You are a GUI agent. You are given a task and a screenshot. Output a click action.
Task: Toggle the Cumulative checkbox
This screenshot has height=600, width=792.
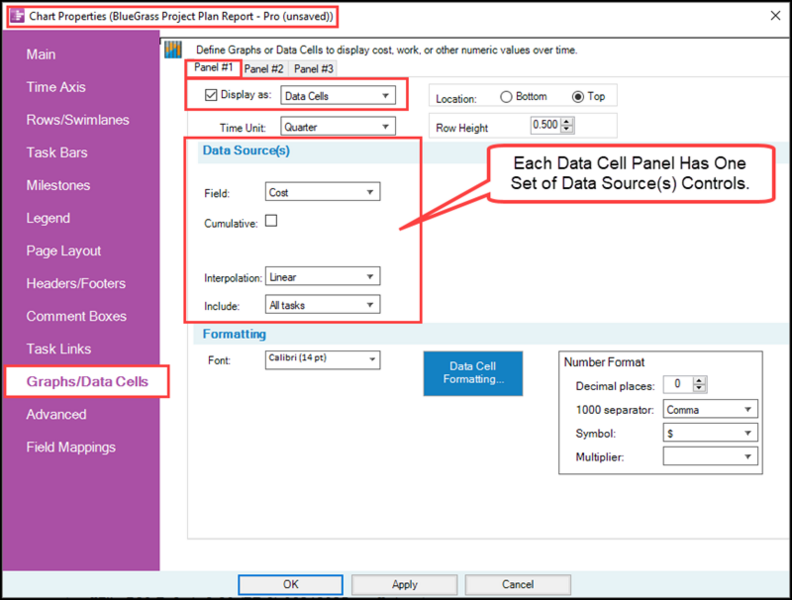tap(271, 221)
